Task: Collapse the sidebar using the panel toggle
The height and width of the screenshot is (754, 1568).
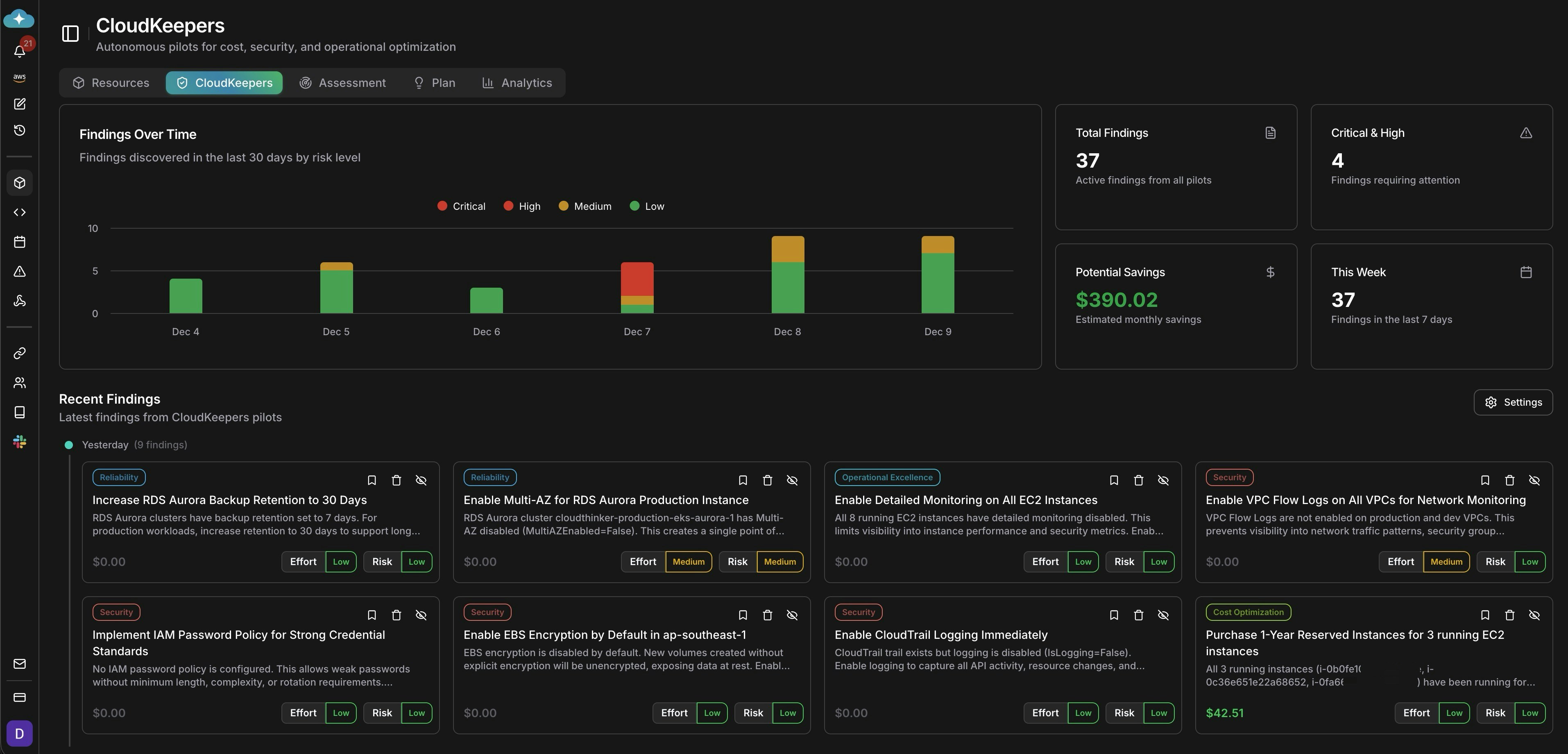Action: 70,34
